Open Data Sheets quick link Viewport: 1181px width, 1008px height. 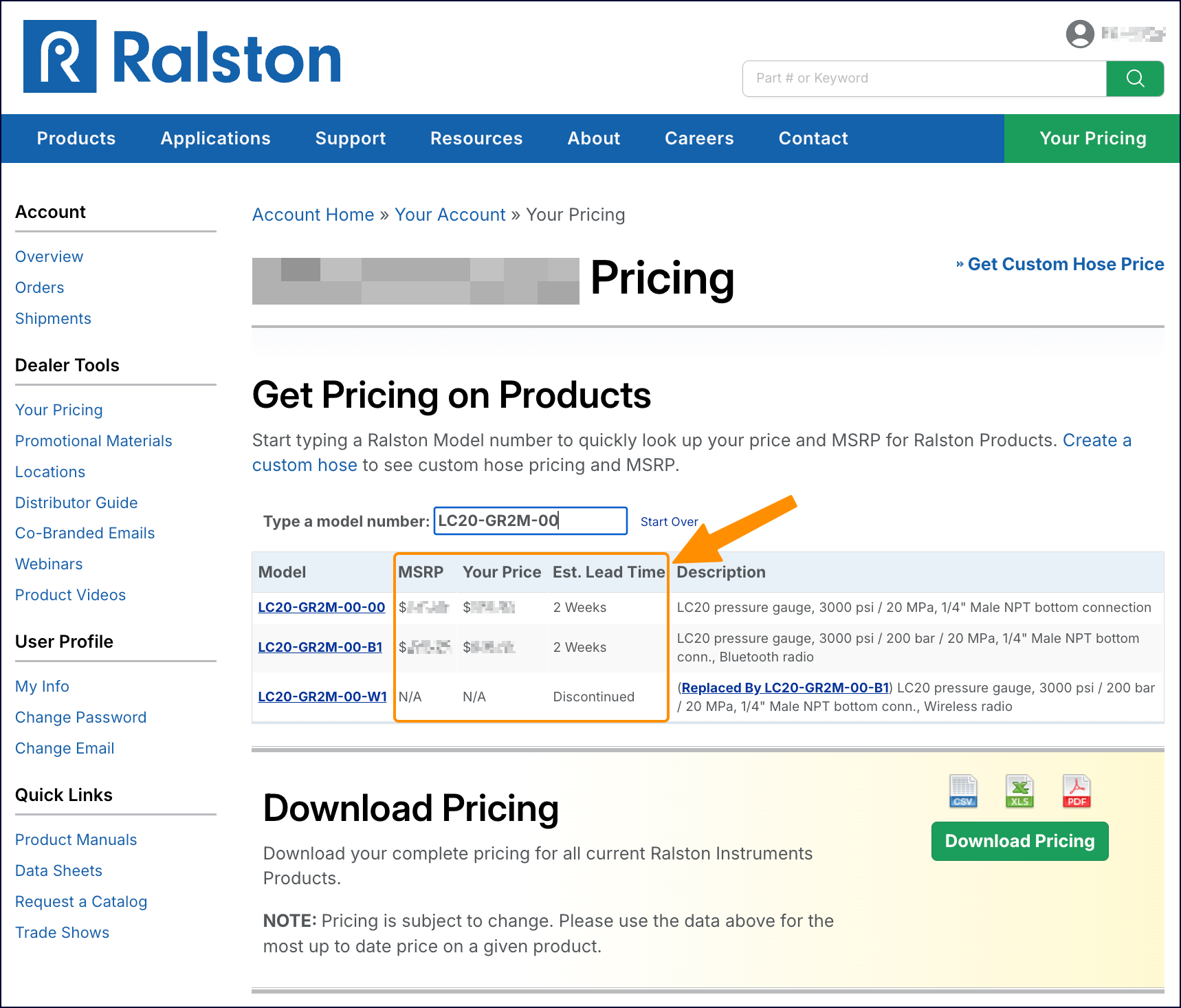point(58,870)
